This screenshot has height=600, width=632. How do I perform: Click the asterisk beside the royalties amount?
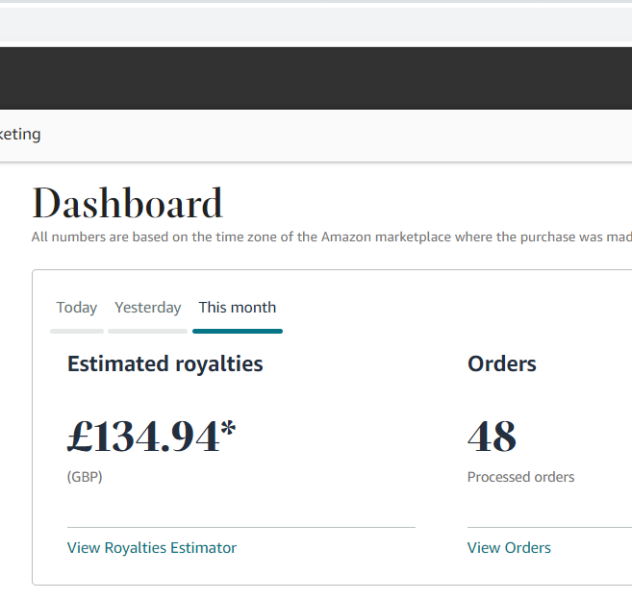click(229, 430)
